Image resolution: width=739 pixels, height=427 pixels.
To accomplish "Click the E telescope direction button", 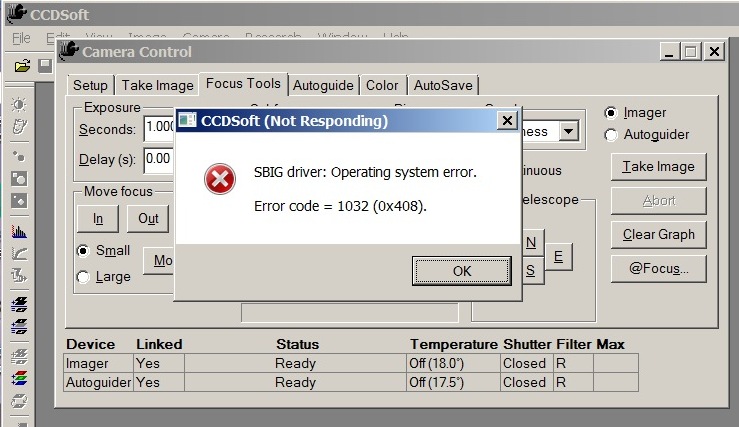I will [x=558, y=256].
